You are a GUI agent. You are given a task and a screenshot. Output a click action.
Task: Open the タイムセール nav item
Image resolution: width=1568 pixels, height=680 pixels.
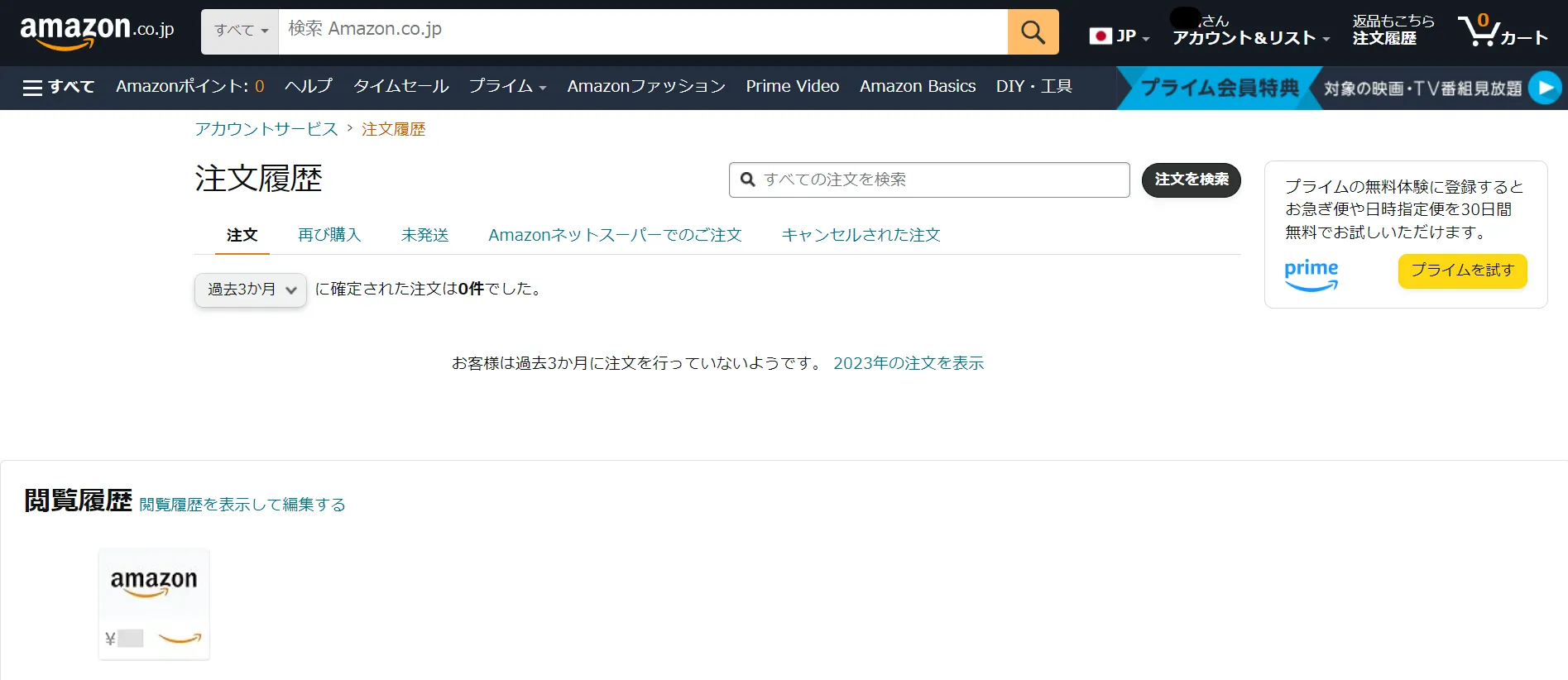[401, 86]
